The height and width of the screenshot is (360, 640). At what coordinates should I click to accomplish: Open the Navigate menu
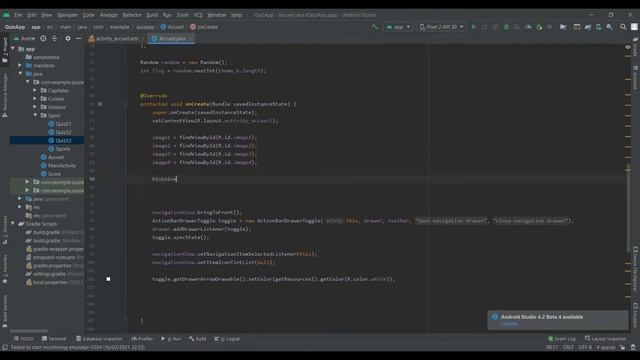[x=67, y=15]
